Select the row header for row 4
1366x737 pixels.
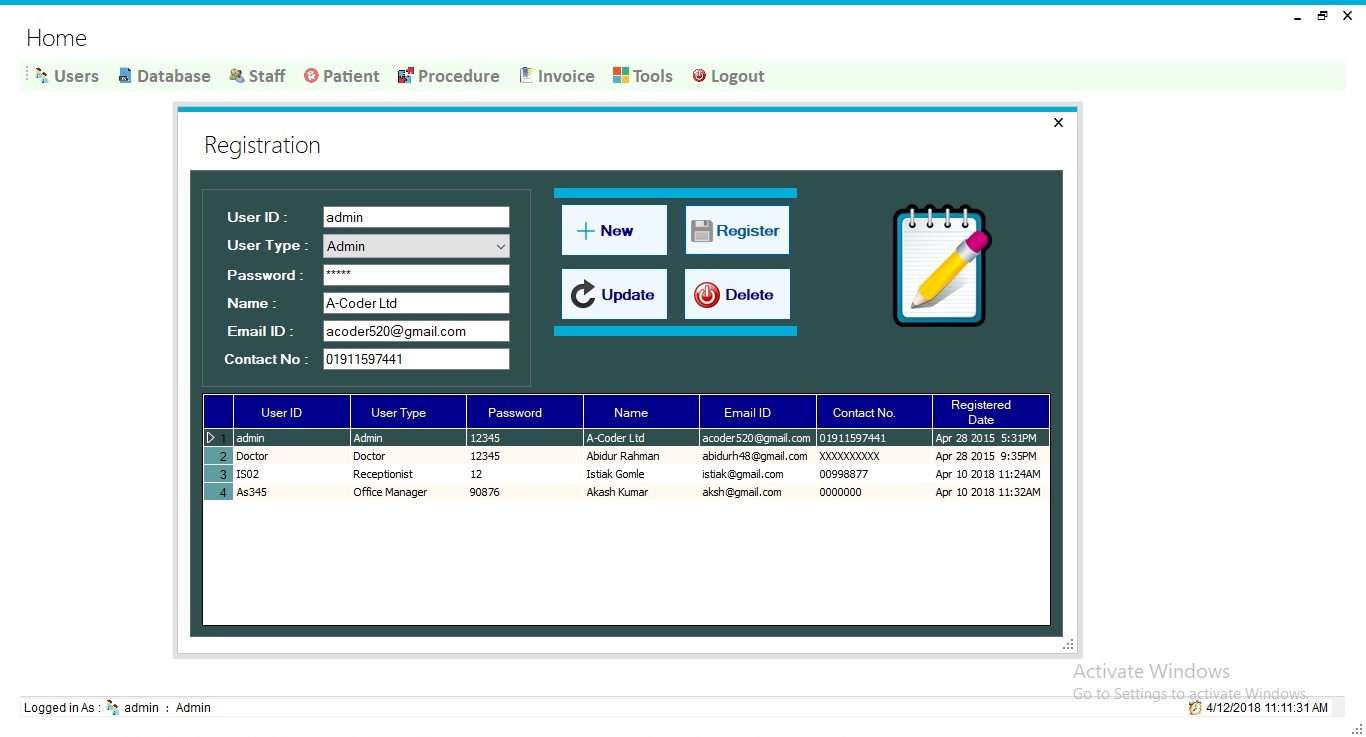tap(218, 492)
